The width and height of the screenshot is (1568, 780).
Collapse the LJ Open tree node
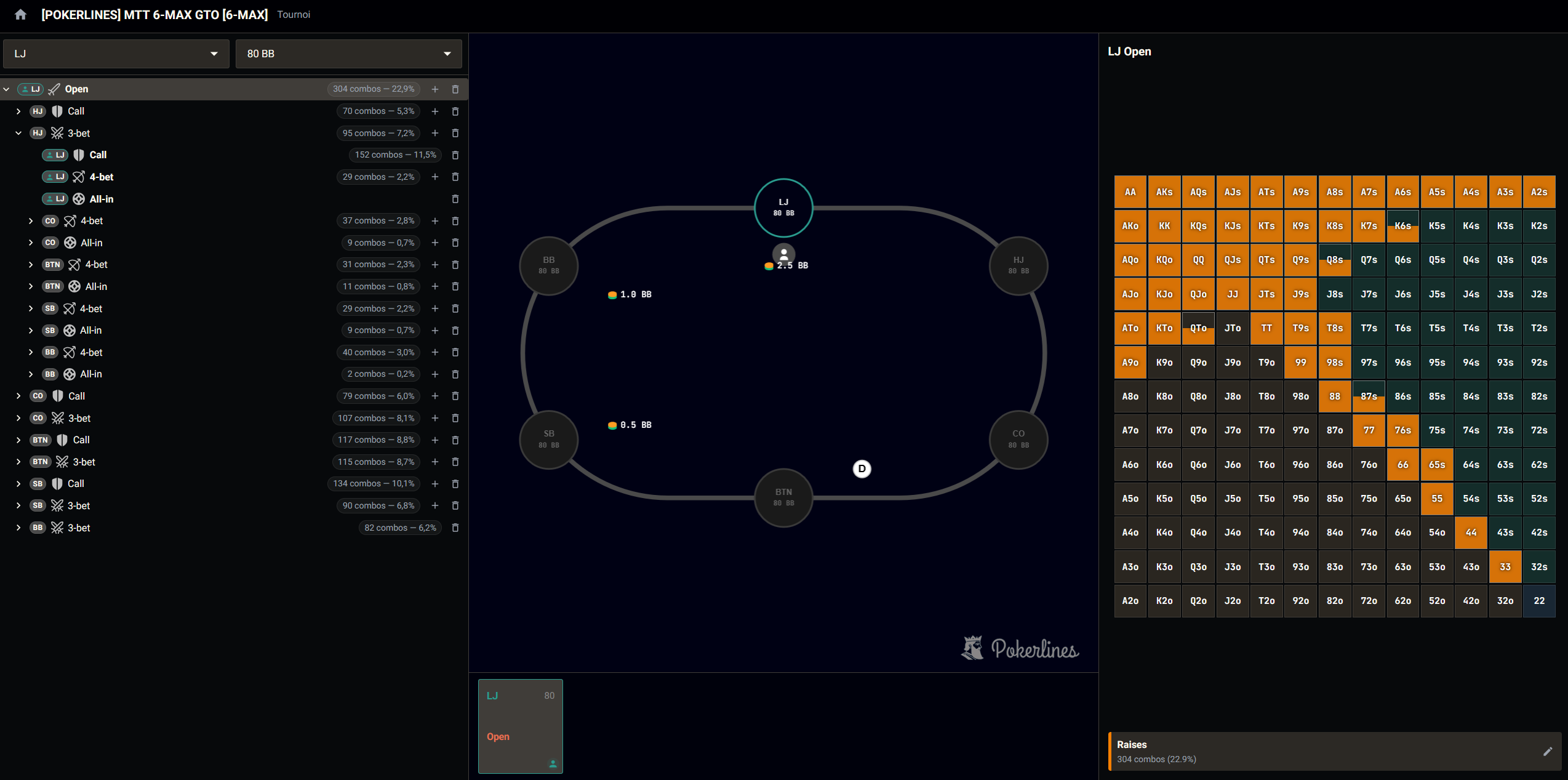(7, 89)
